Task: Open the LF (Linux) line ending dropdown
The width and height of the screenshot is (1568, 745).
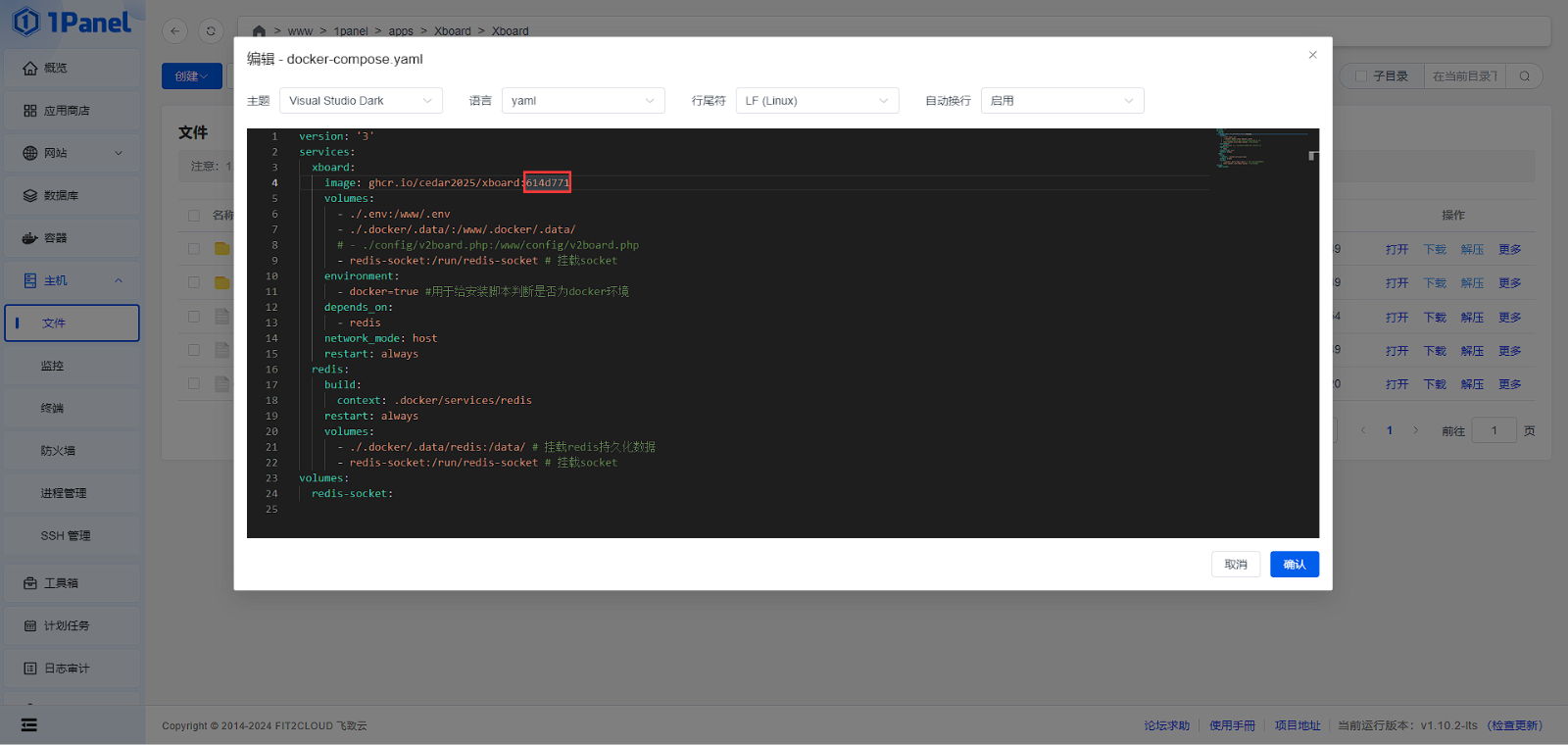Action: point(816,101)
